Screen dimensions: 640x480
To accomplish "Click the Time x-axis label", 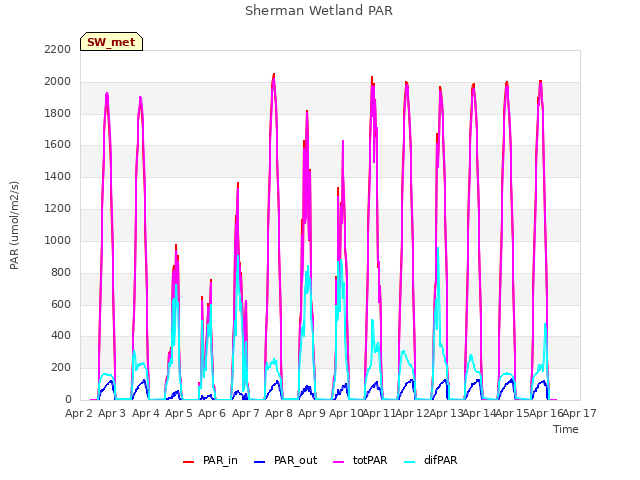I will coord(566,429).
